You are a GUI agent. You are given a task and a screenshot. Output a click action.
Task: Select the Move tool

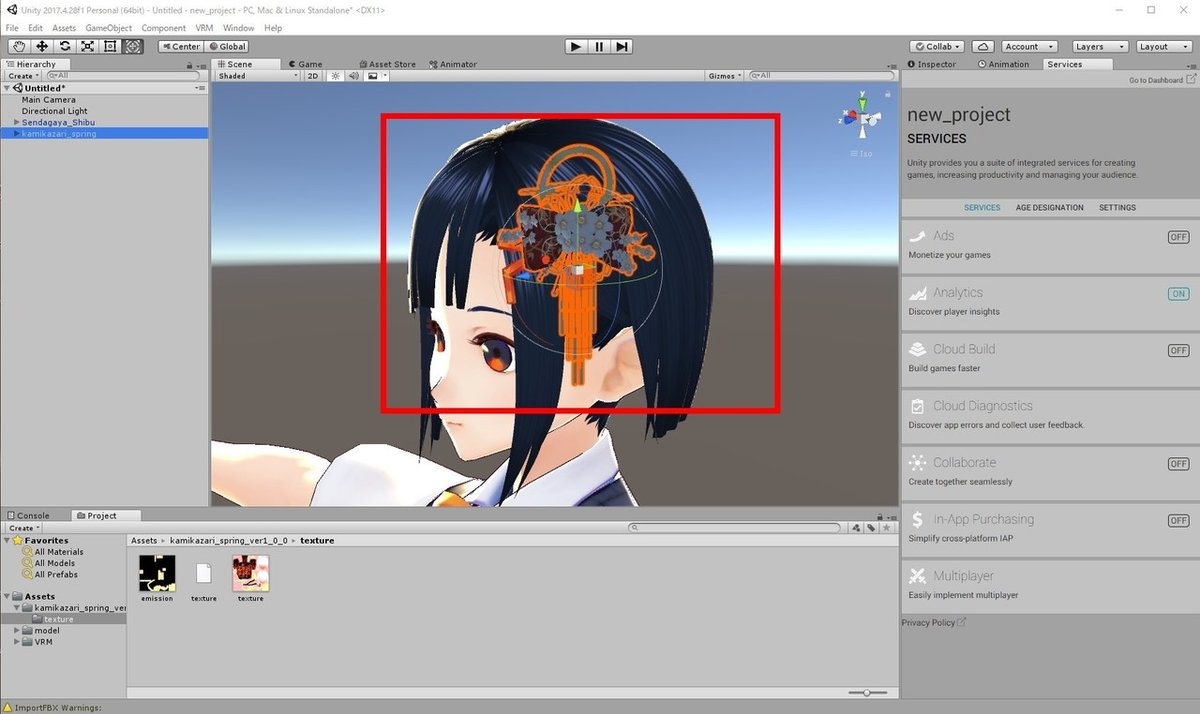42,46
